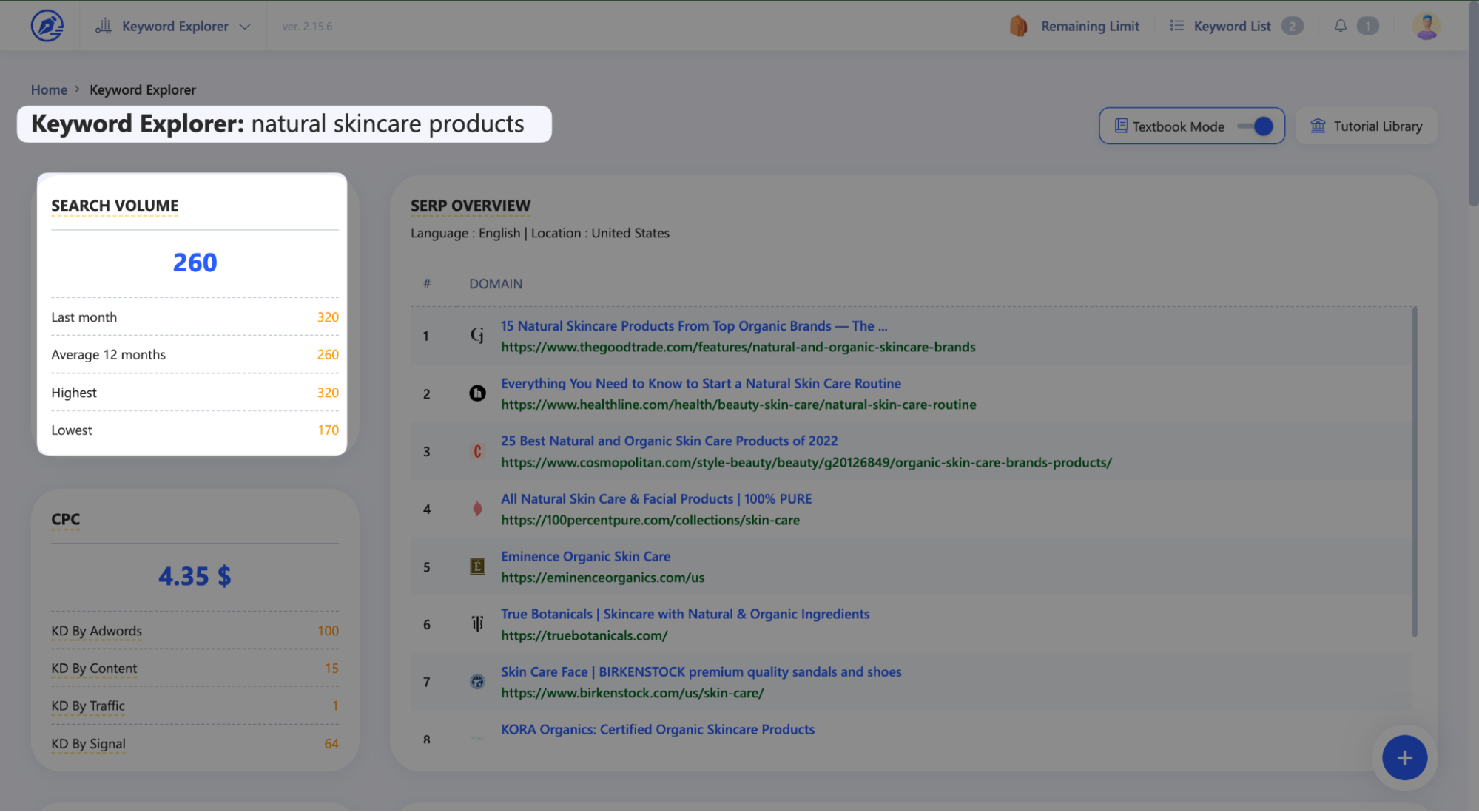Open 100% PURE All Natural Skin Care link
This screenshot has height=812, width=1479.
[x=656, y=499]
